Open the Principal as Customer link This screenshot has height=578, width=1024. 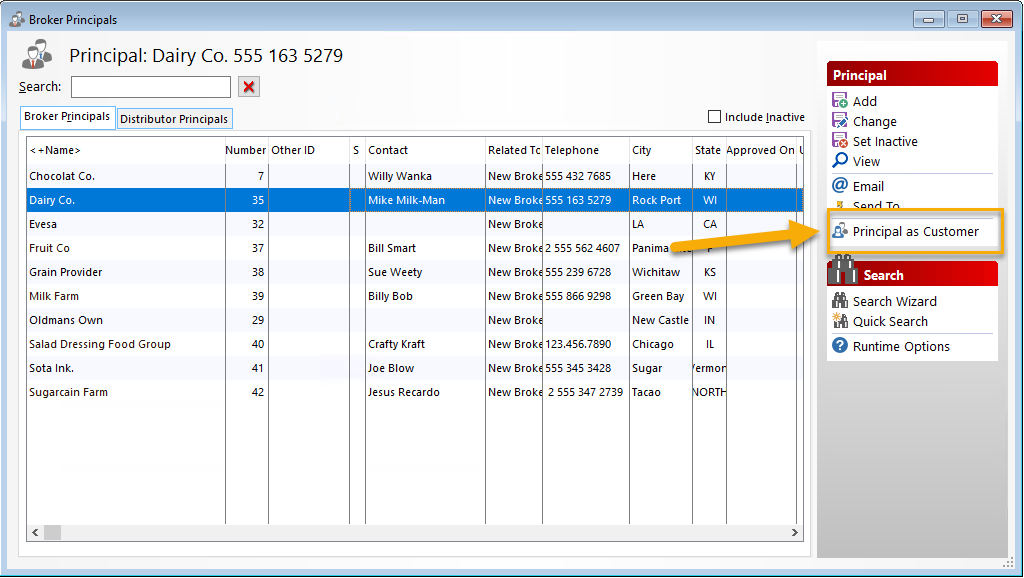tap(916, 231)
